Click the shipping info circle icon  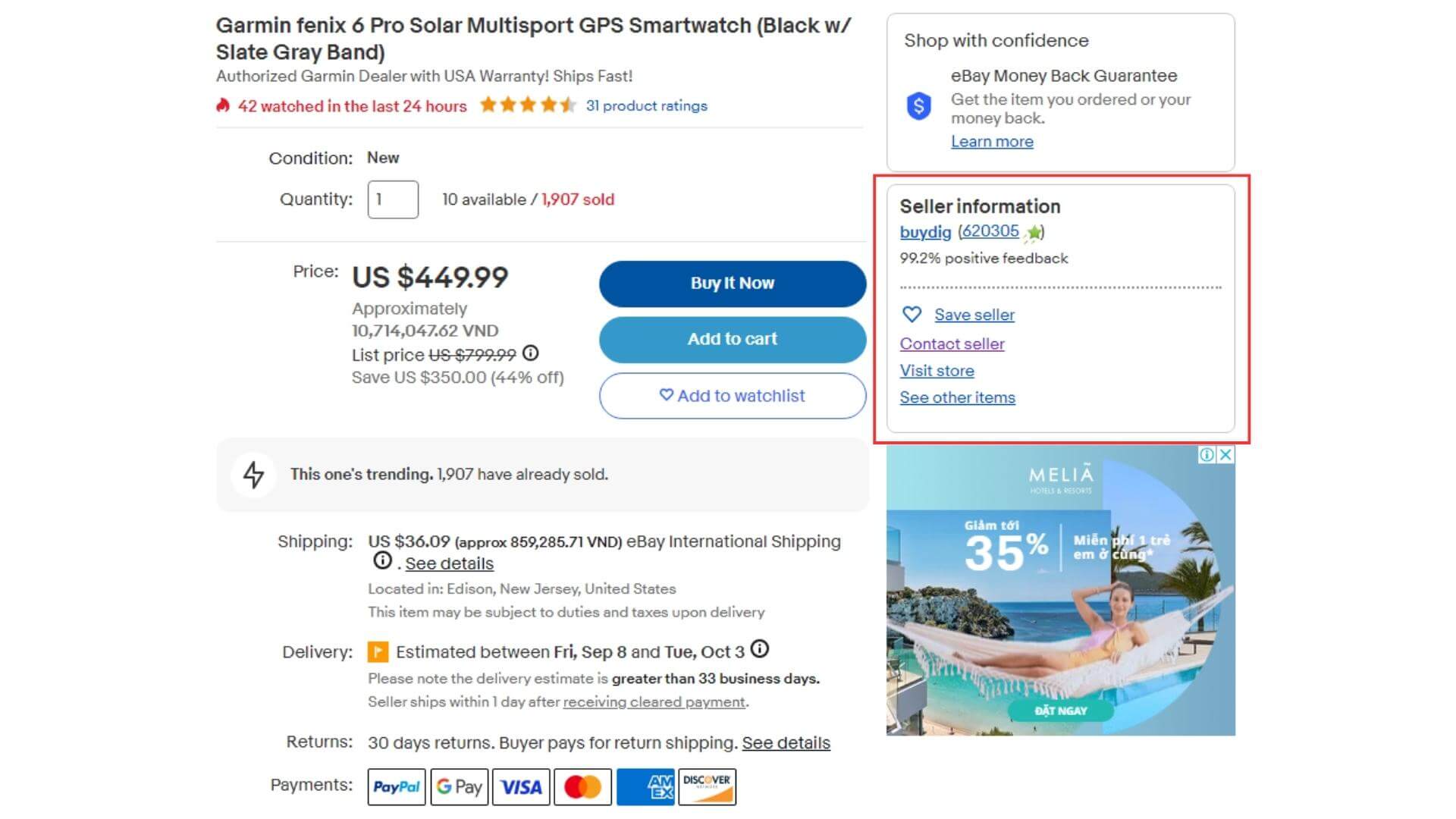383,561
